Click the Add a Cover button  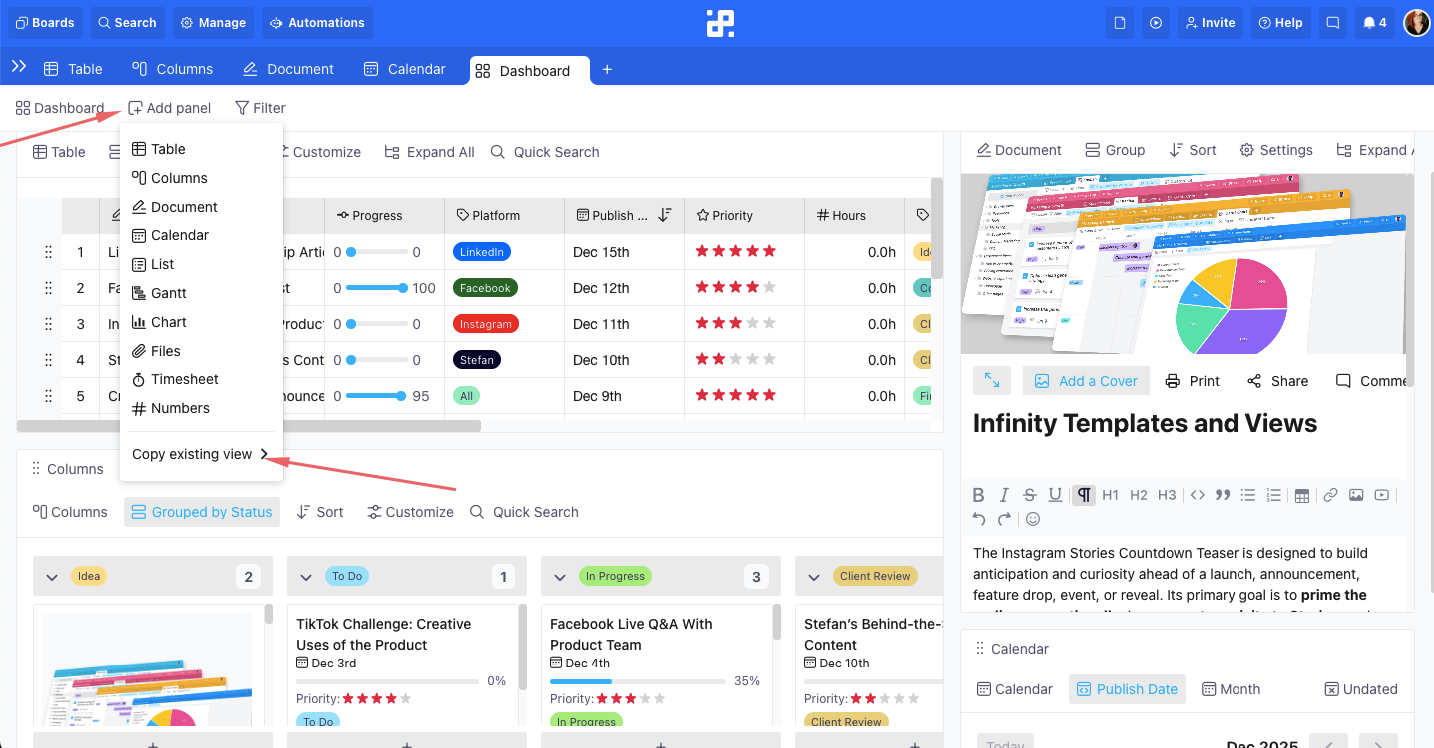click(1086, 380)
